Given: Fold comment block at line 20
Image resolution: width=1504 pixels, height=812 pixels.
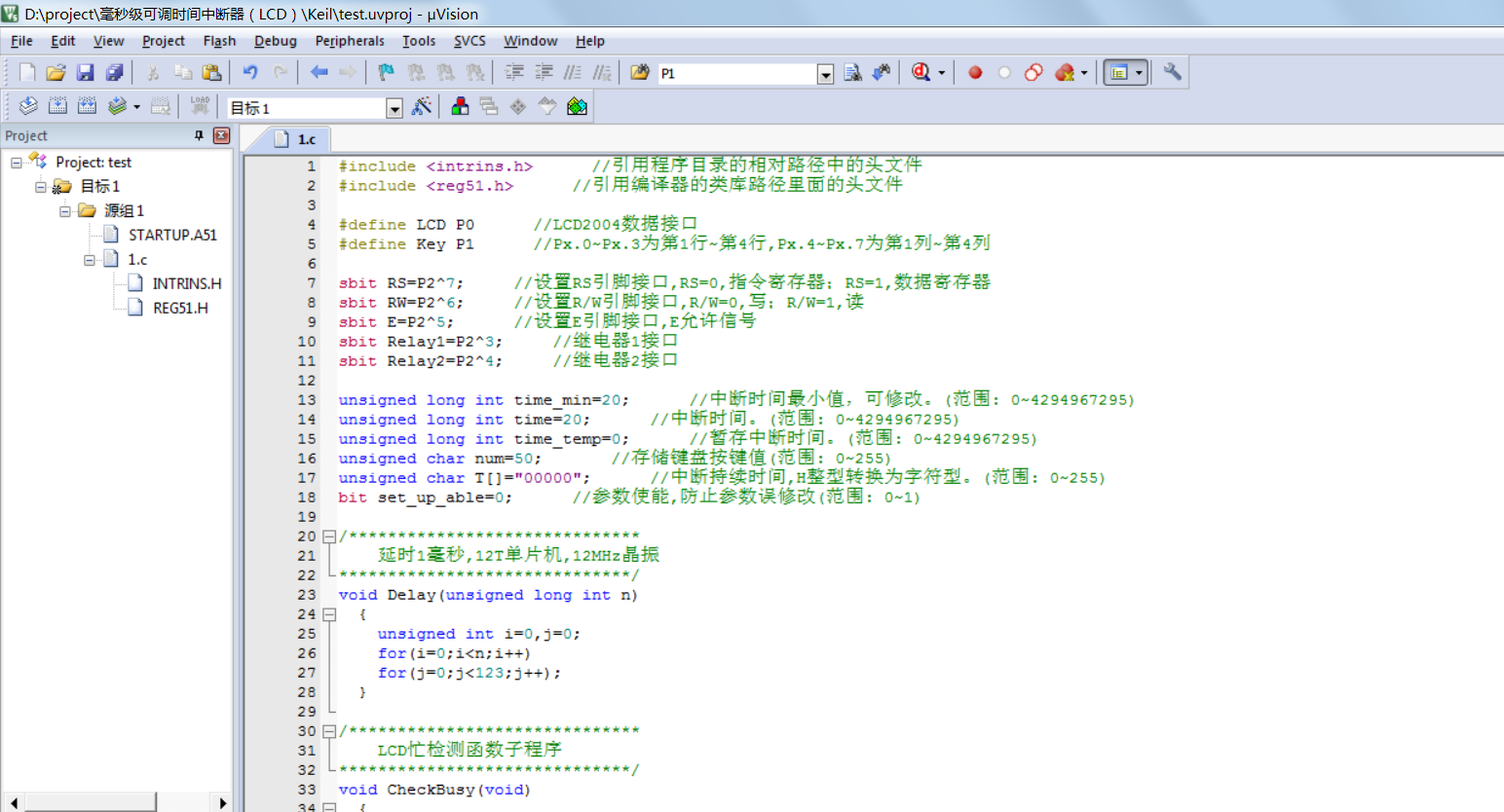Looking at the screenshot, I should (329, 536).
